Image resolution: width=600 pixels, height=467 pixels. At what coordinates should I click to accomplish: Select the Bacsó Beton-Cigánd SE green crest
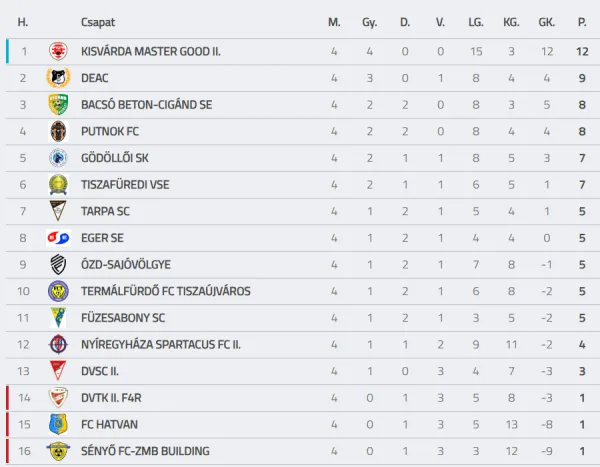[x=58, y=105]
